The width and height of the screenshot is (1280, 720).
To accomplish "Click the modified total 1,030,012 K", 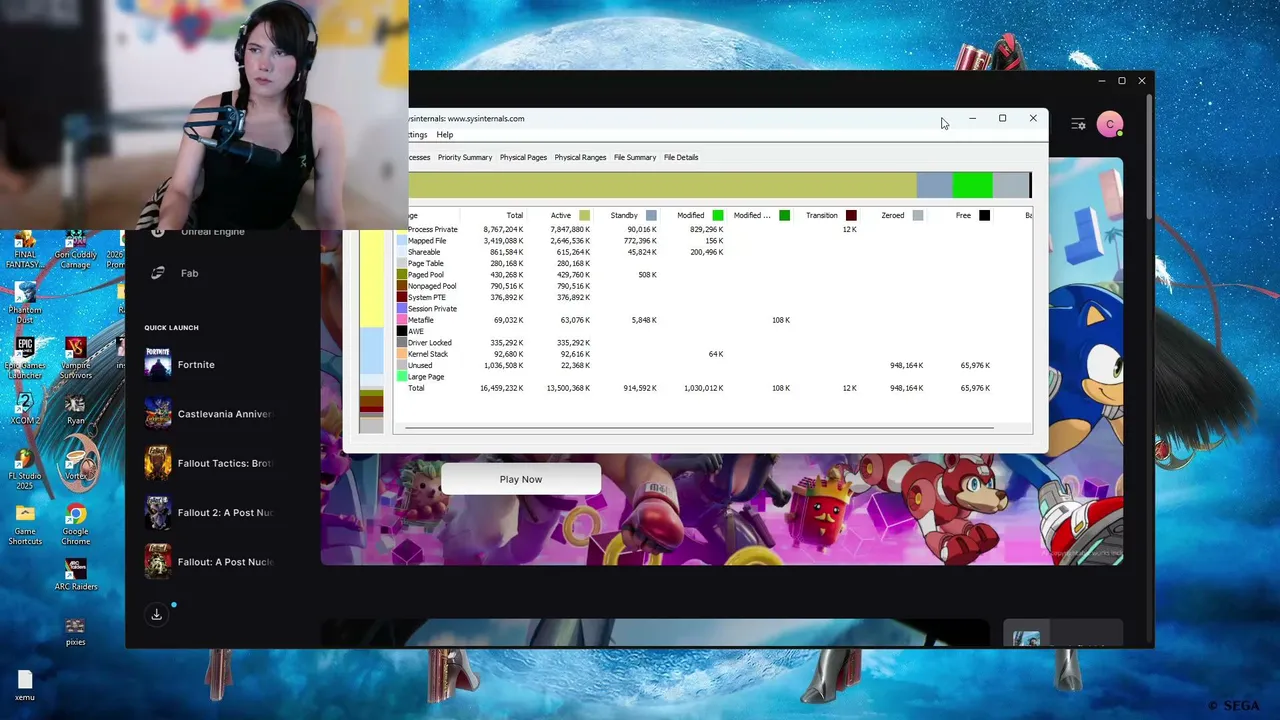I will click(x=703, y=388).
